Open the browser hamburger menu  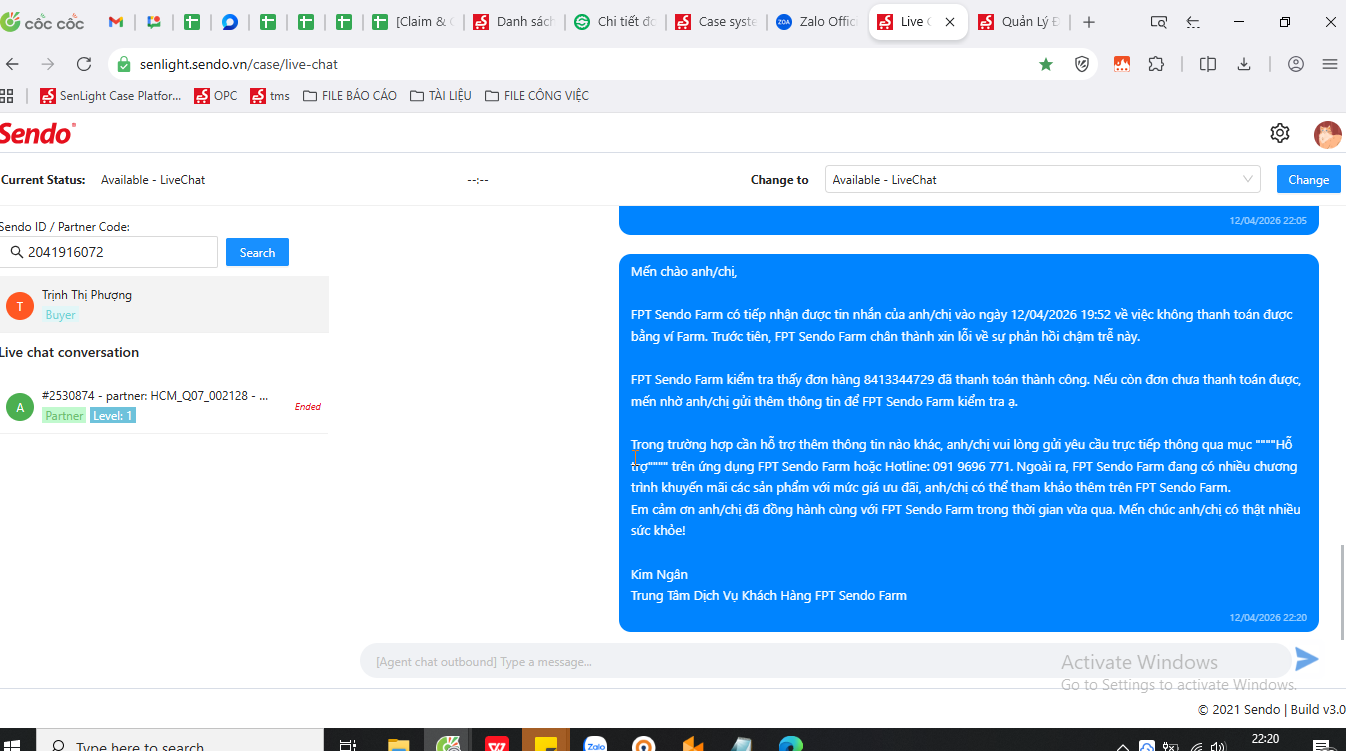(1330, 64)
